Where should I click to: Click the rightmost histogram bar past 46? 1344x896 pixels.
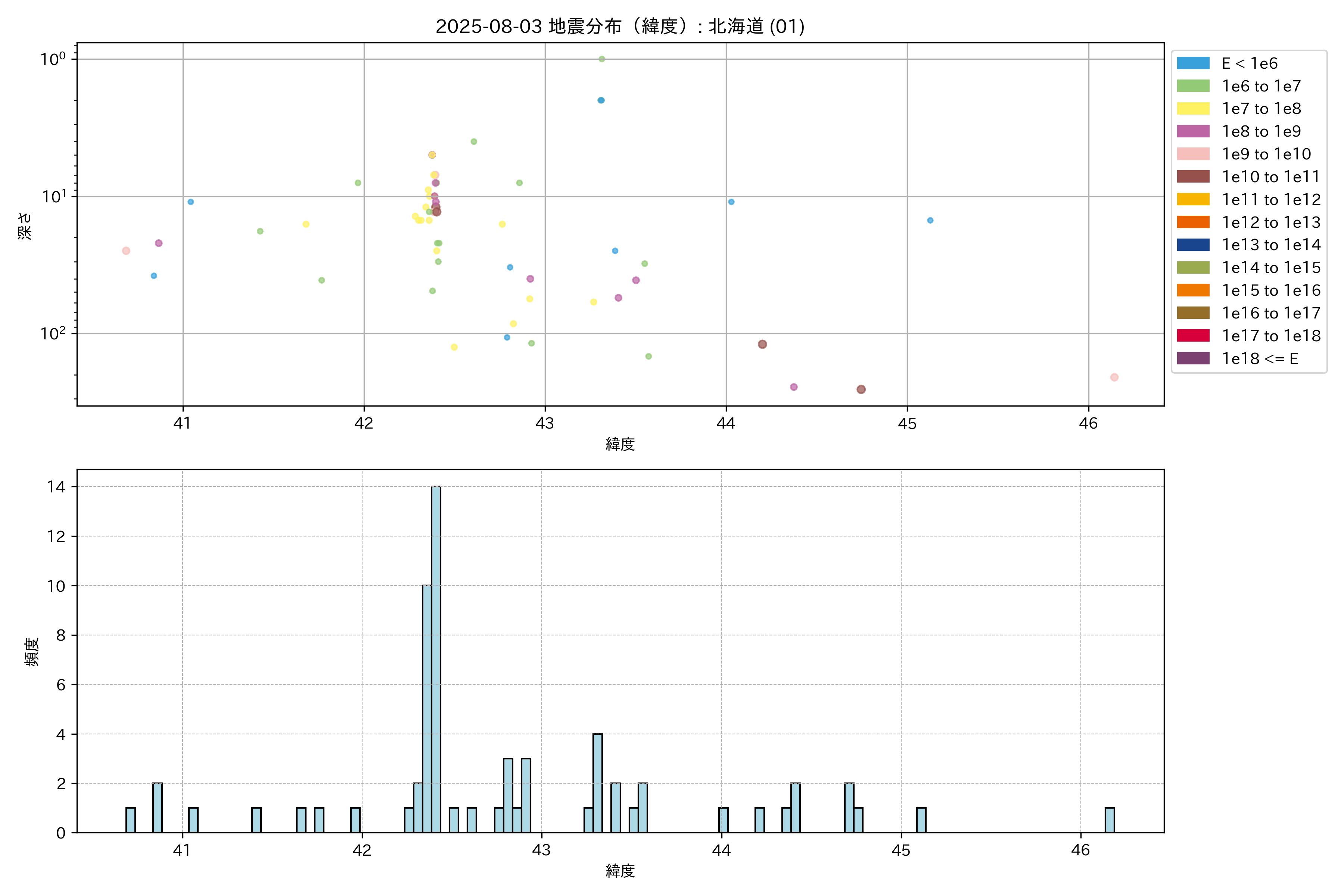pyautogui.click(x=1109, y=820)
